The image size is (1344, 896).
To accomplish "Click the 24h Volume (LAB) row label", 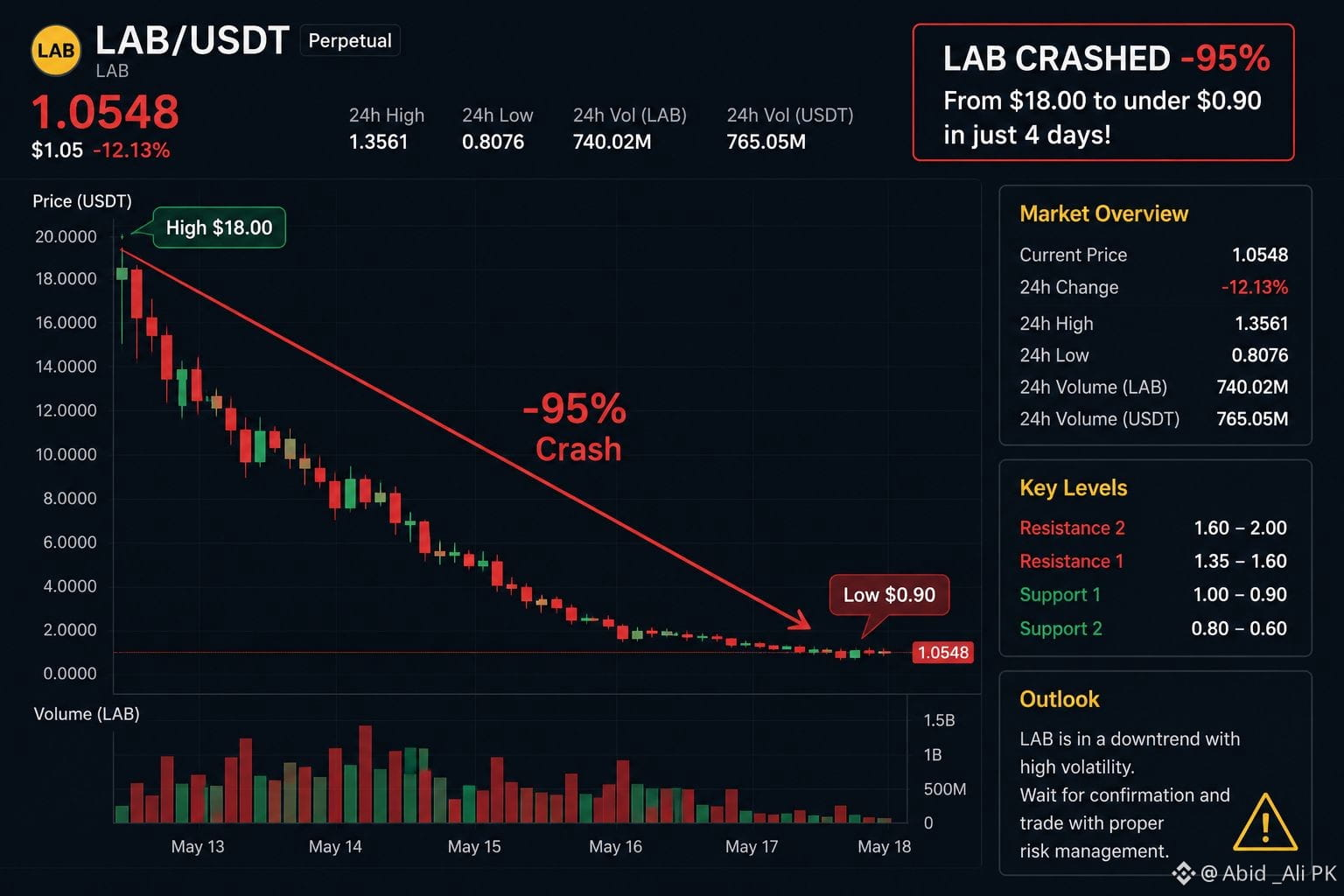I will pyautogui.click(x=1093, y=387).
